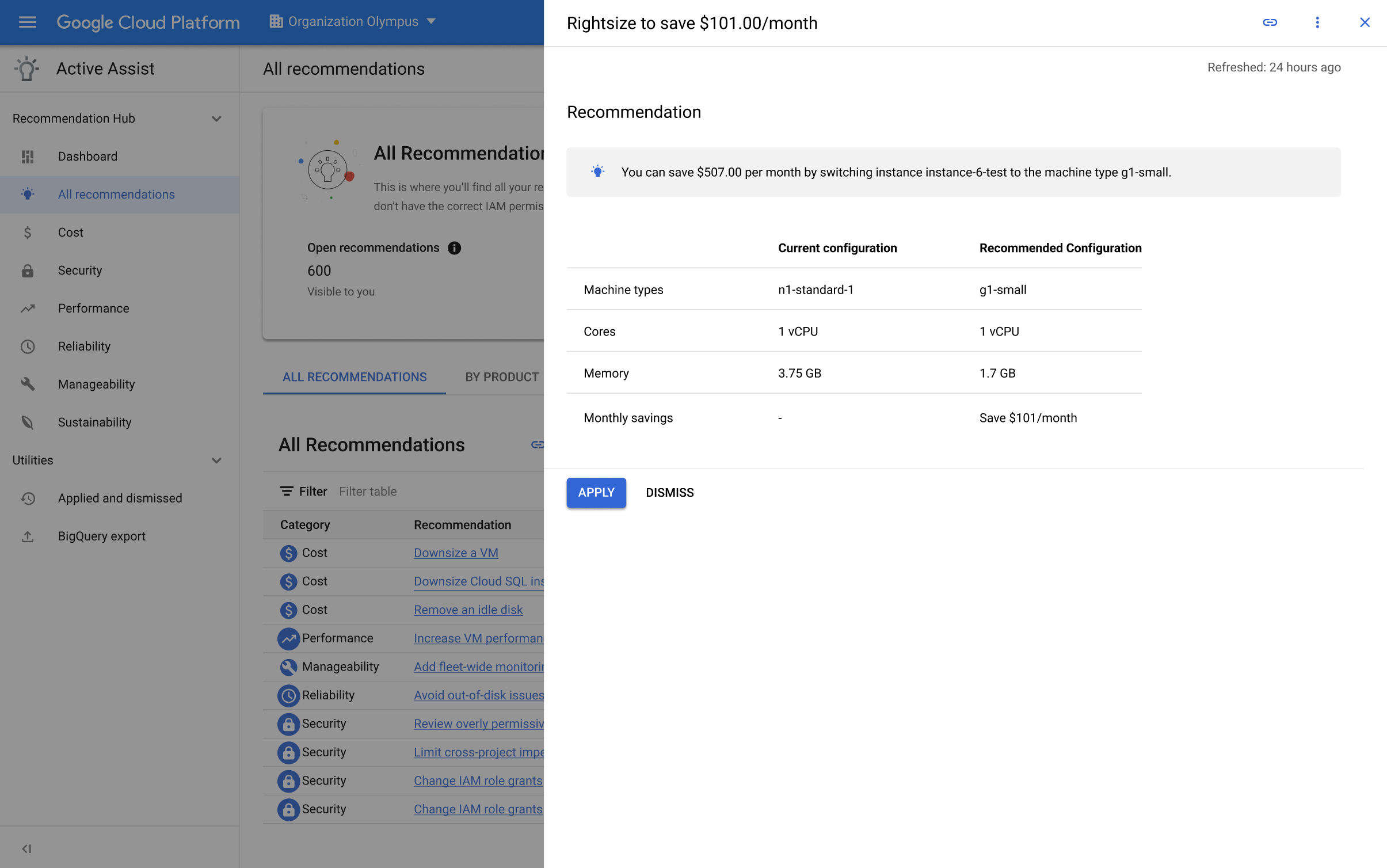Dismiss the rightsizing recommendation
1387x868 pixels.
coord(668,492)
